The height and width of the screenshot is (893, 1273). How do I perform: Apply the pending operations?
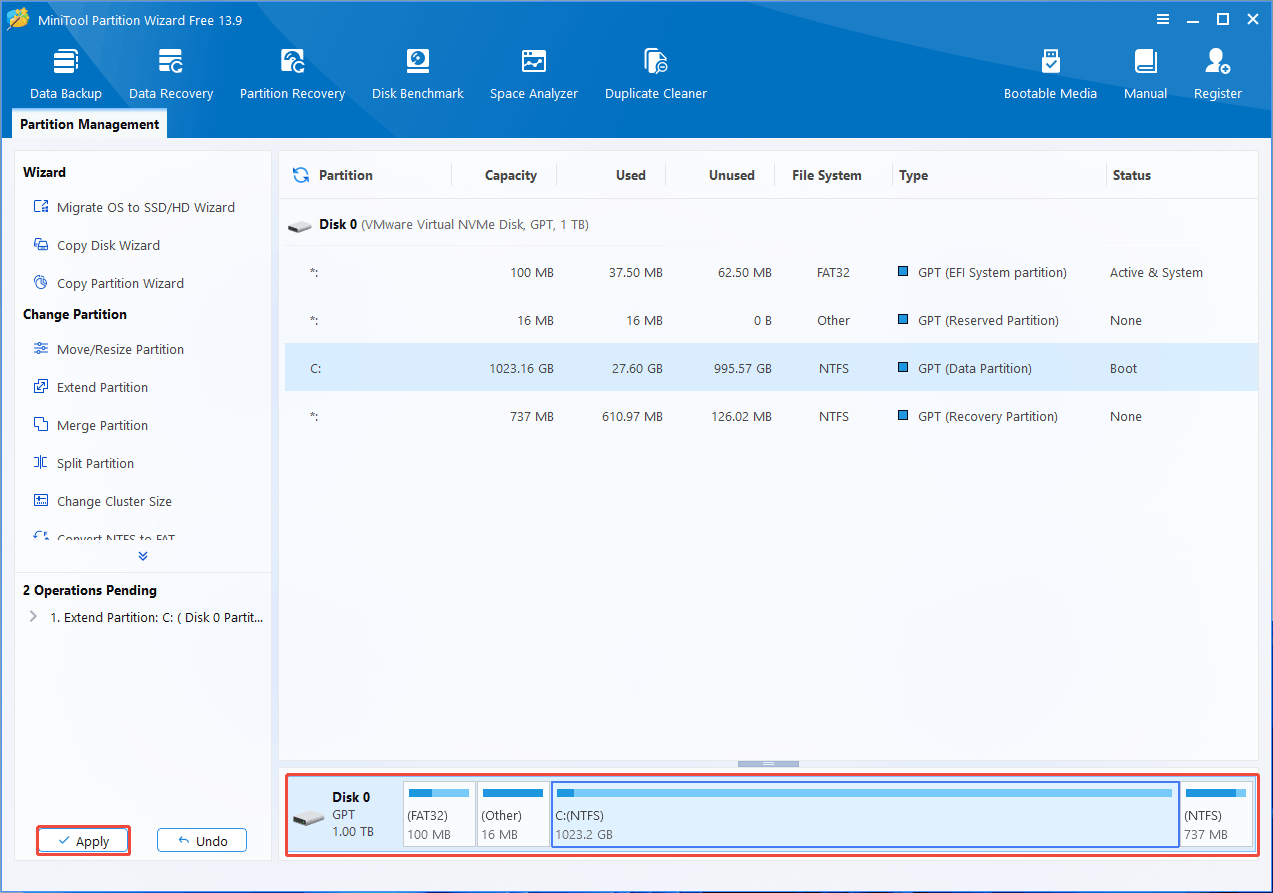coord(83,841)
